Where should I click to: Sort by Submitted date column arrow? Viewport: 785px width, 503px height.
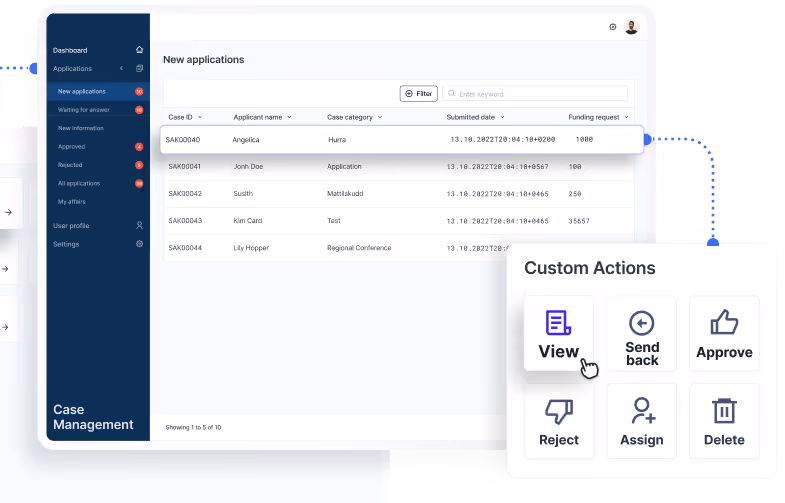pyautogui.click(x=502, y=117)
